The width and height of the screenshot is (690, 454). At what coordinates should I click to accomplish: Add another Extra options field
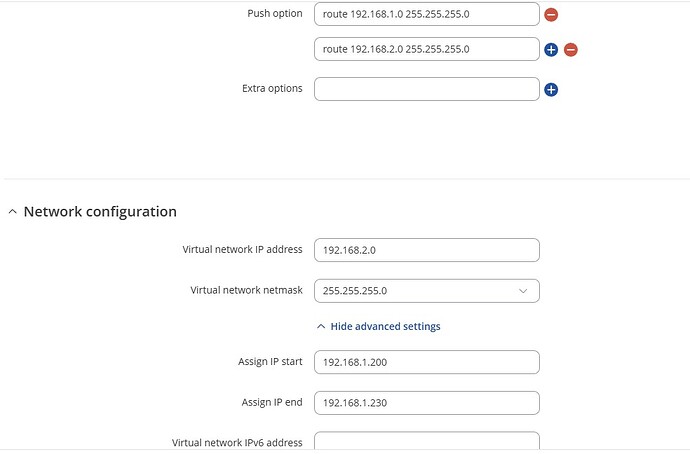tap(551, 90)
